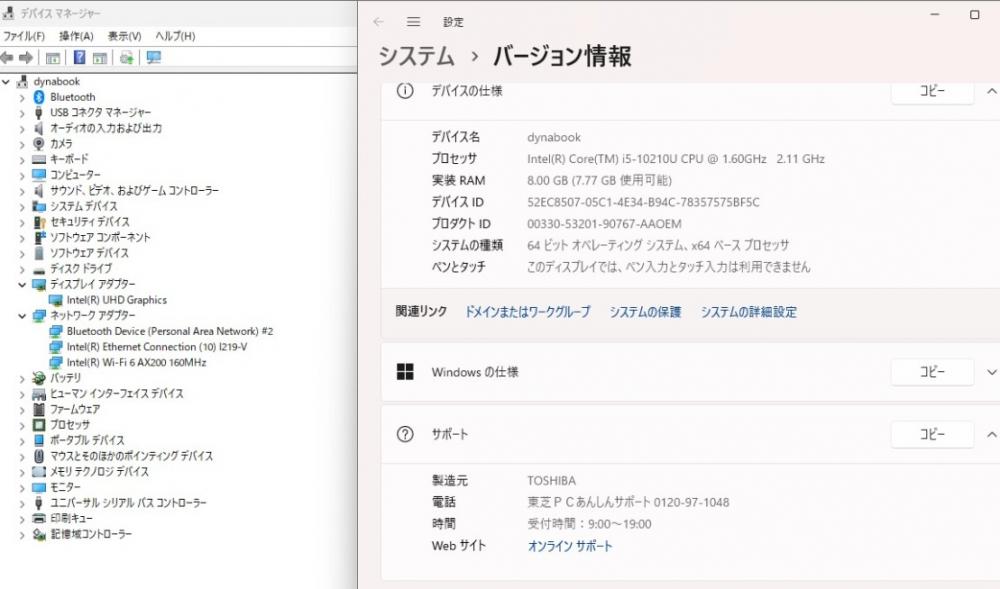
Task: Click the モニター category icon
Action: tap(39, 488)
